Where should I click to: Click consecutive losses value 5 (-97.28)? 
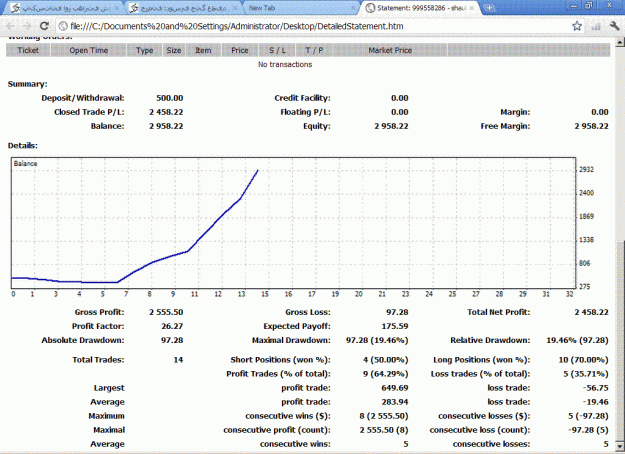(x=588, y=416)
